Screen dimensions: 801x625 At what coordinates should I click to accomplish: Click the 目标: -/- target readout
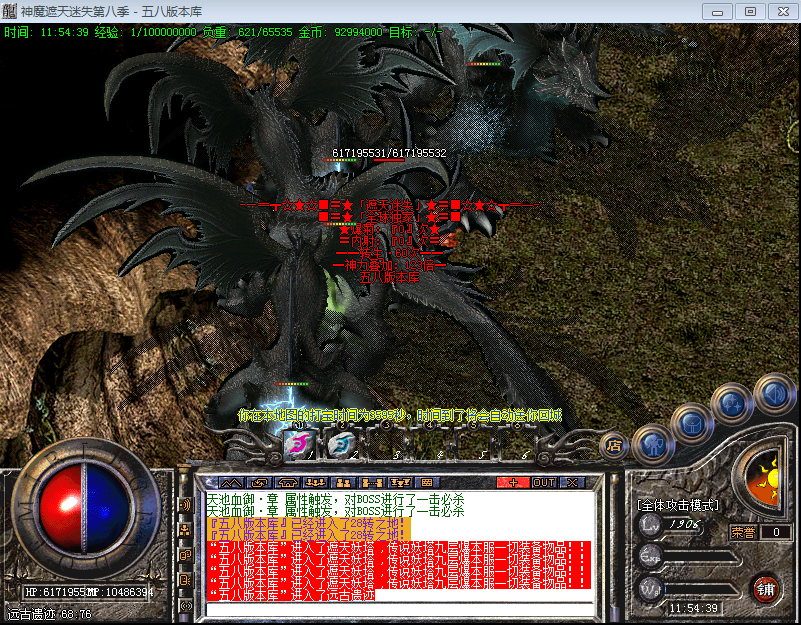416,32
